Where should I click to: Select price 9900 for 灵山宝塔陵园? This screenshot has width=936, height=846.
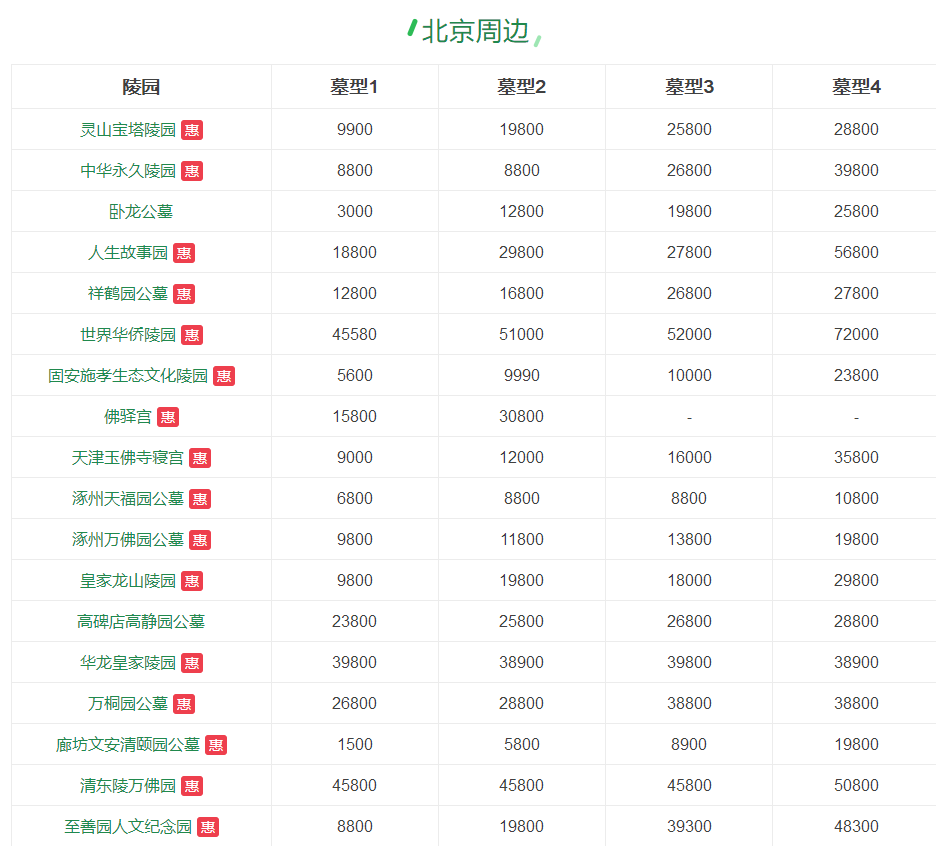click(x=355, y=130)
